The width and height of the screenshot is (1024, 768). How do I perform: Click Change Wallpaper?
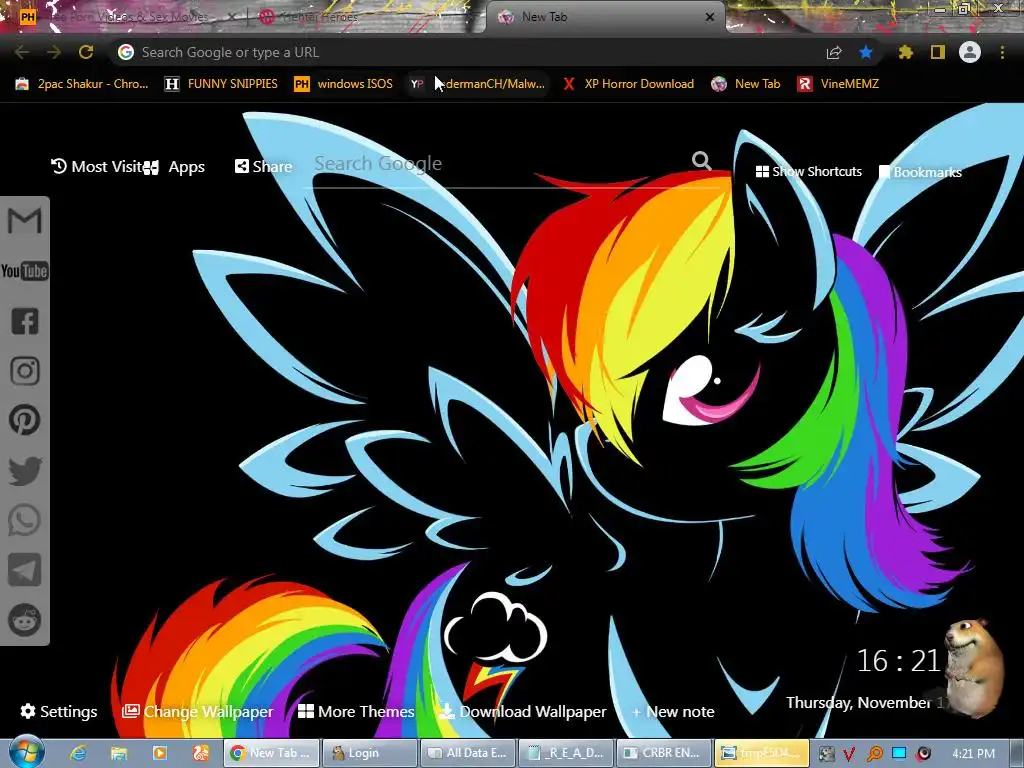[x=197, y=711]
